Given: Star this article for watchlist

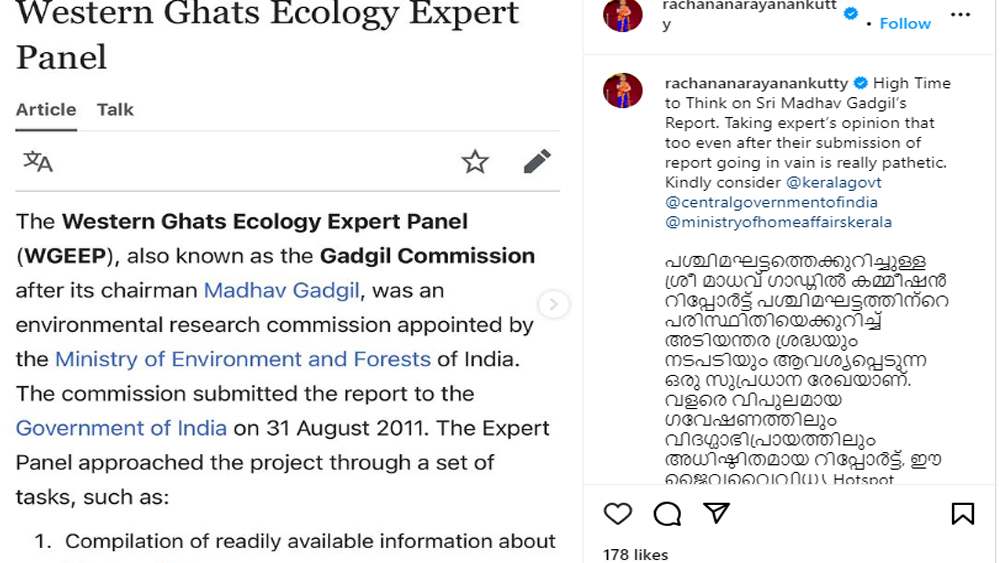Looking at the screenshot, I should click(475, 161).
